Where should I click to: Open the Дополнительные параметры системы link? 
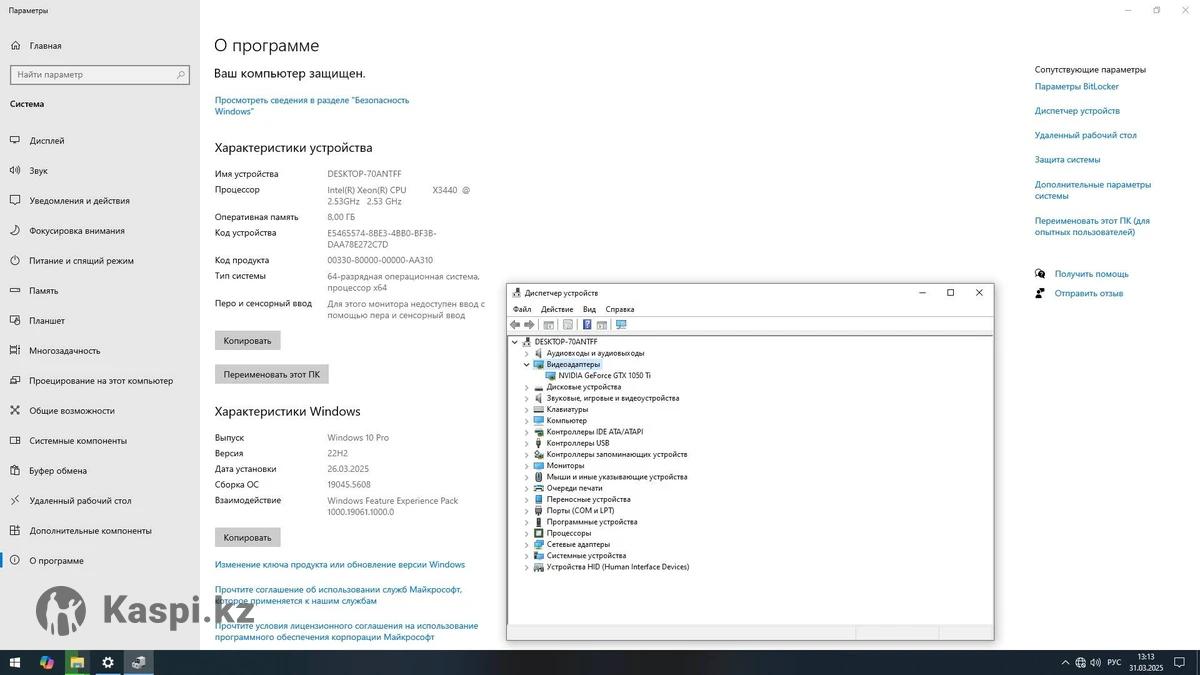[1093, 190]
